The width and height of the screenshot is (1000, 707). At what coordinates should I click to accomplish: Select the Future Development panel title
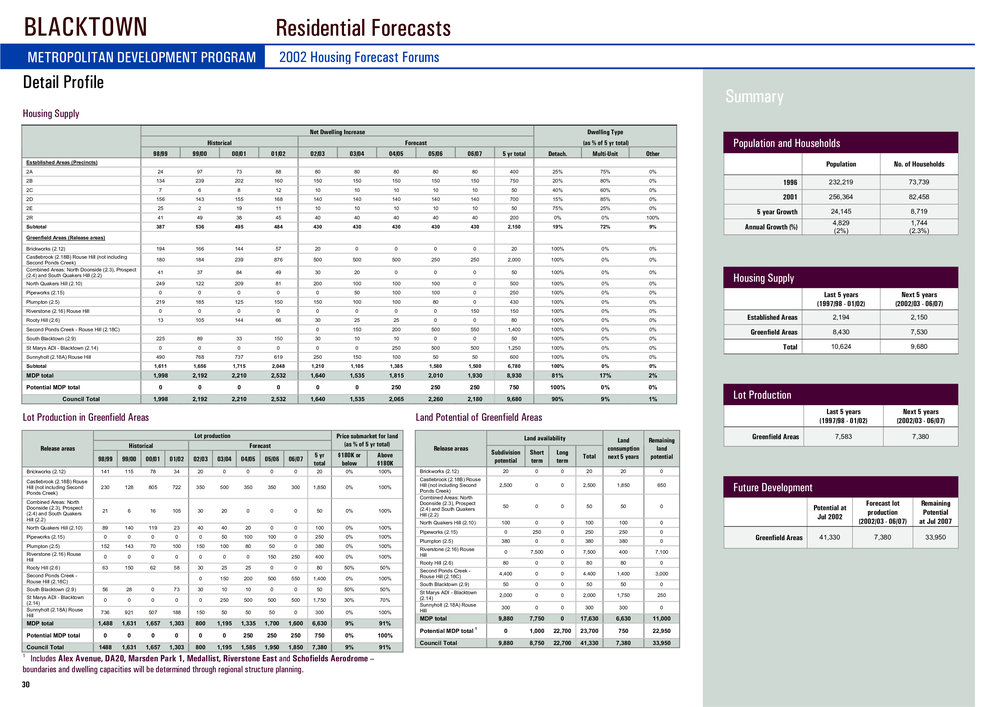(x=772, y=488)
